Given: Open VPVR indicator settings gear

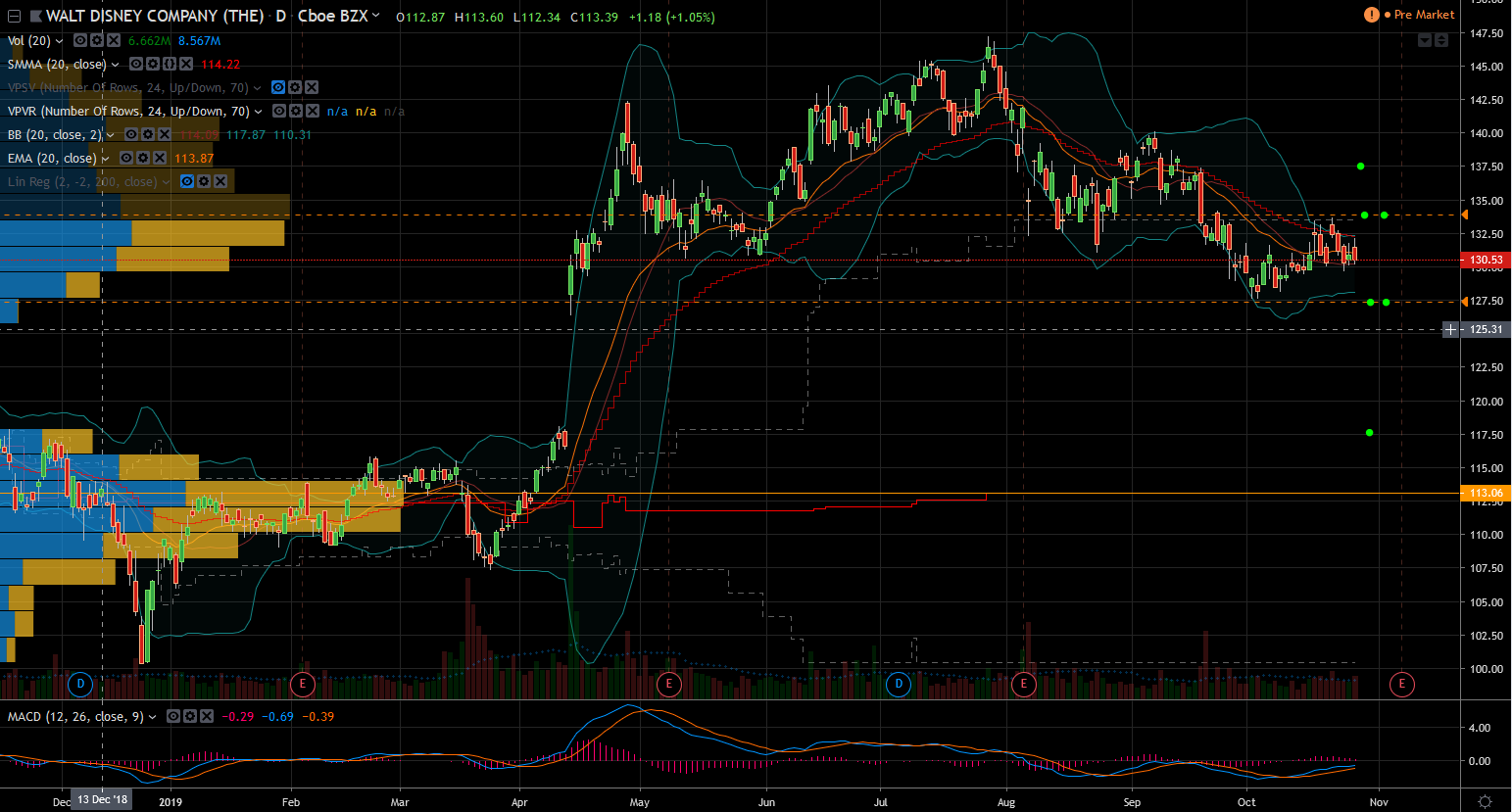Looking at the screenshot, I should pyautogui.click(x=296, y=111).
